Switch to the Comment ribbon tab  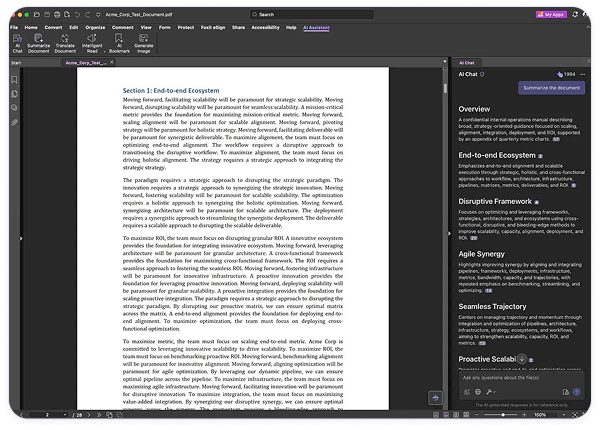[122, 28]
